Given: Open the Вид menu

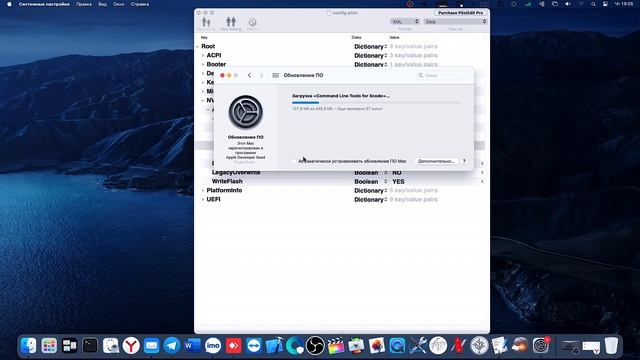Looking at the screenshot, I should pos(102,4).
